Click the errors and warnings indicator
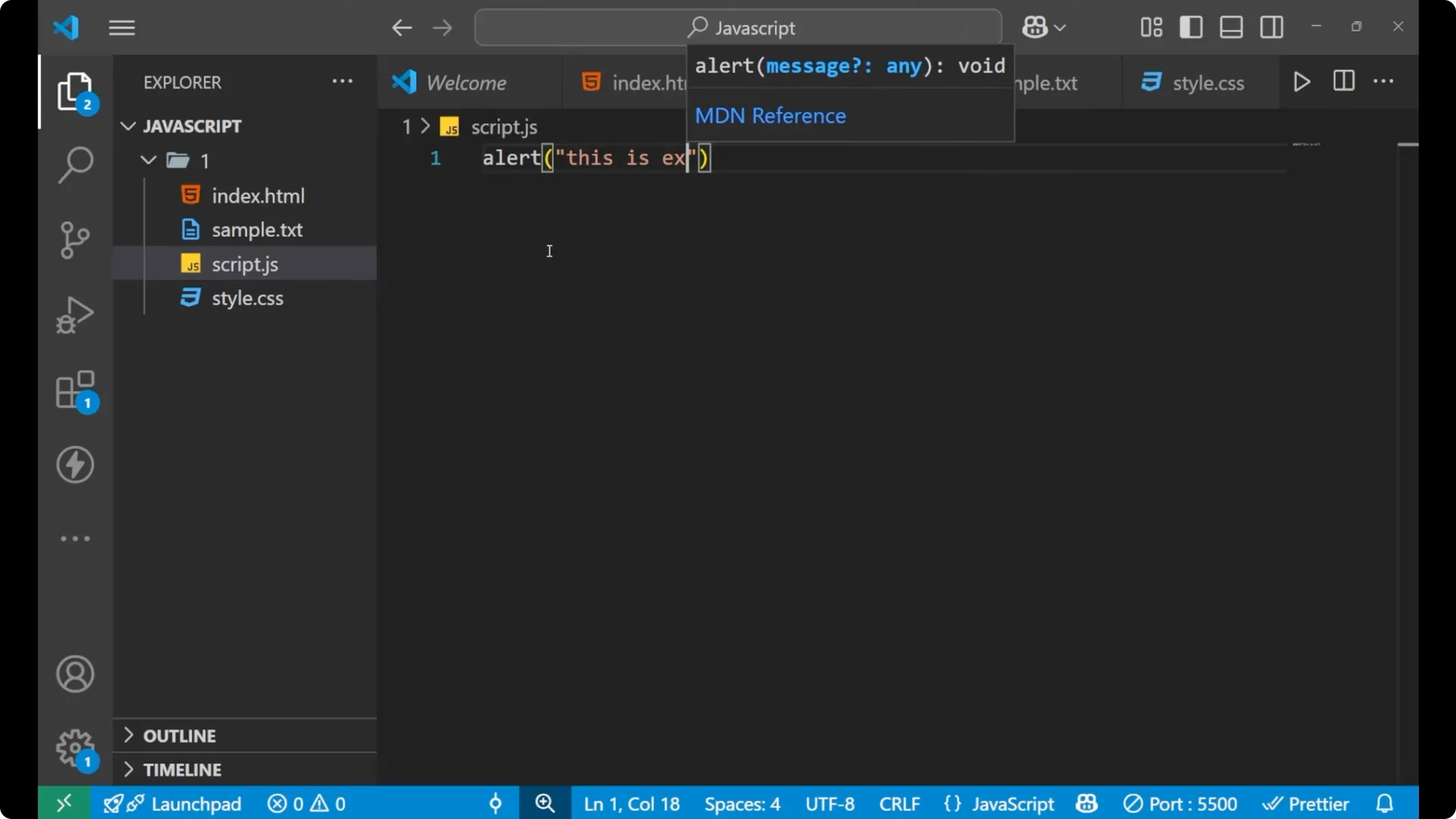The image size is (1456, 819). (306, 803)
